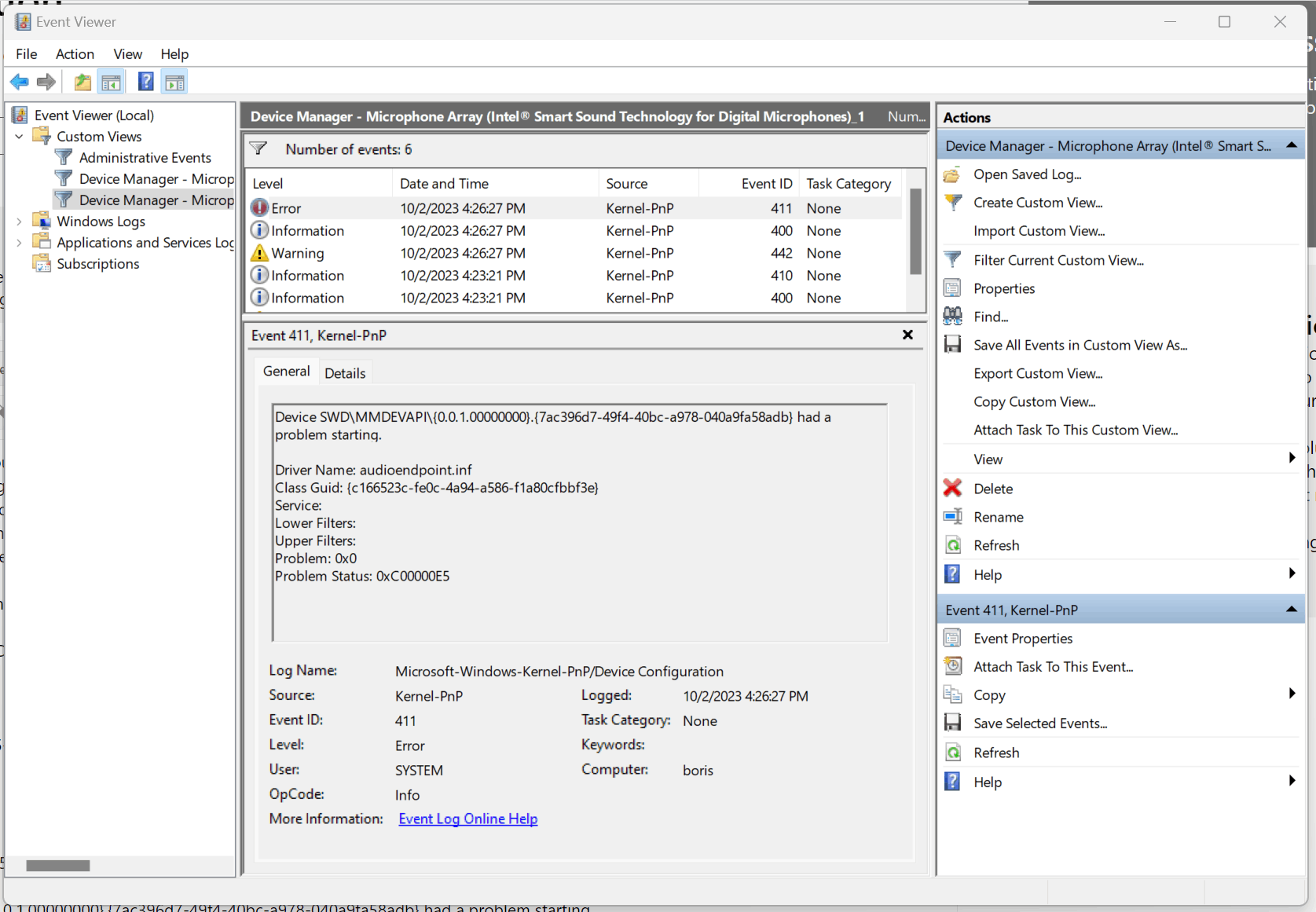
Task: Click Attach Task To This Custom View
Action: (x=1076, y=430)
